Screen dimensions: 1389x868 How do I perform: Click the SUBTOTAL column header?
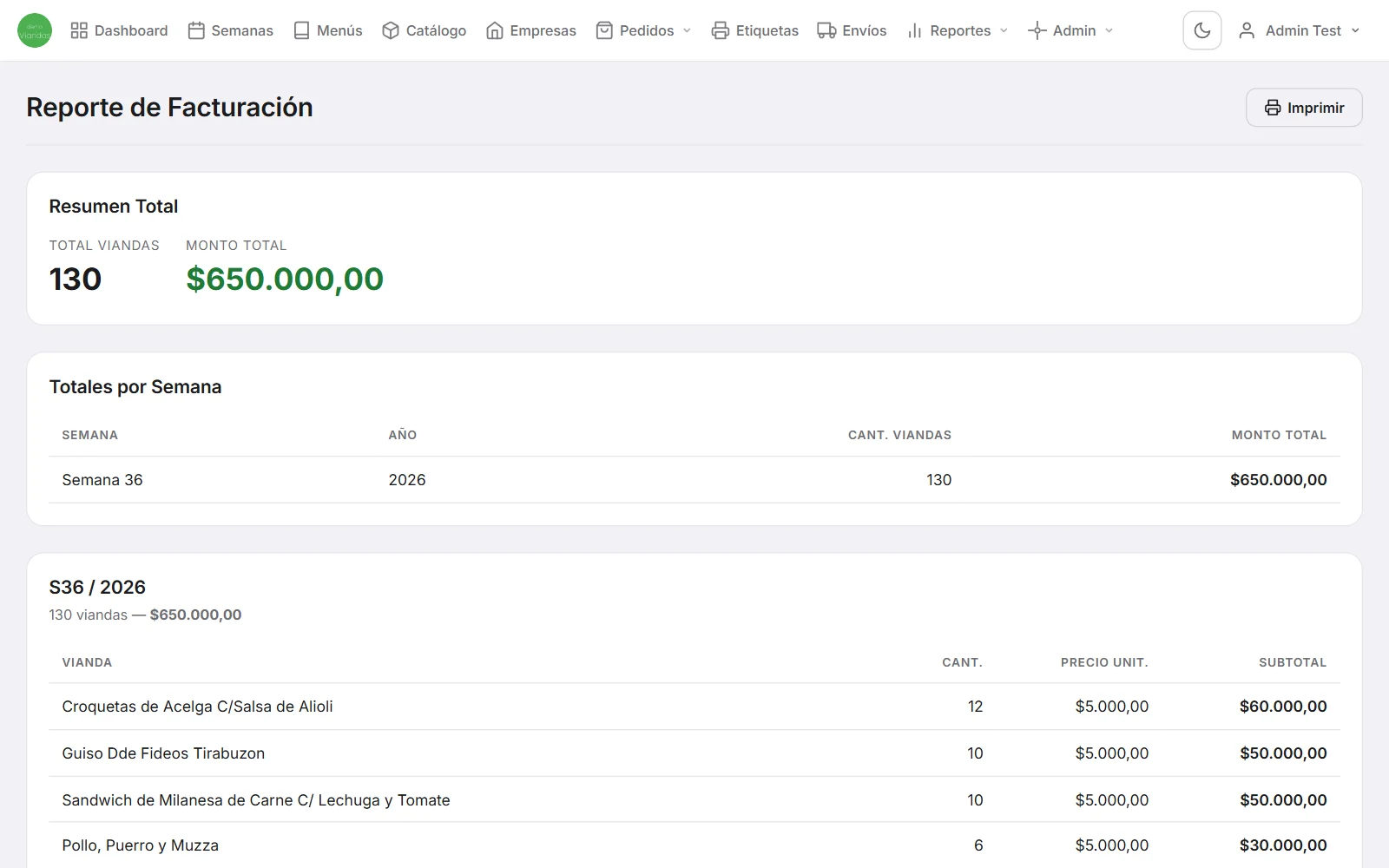tap(1293, 662)
